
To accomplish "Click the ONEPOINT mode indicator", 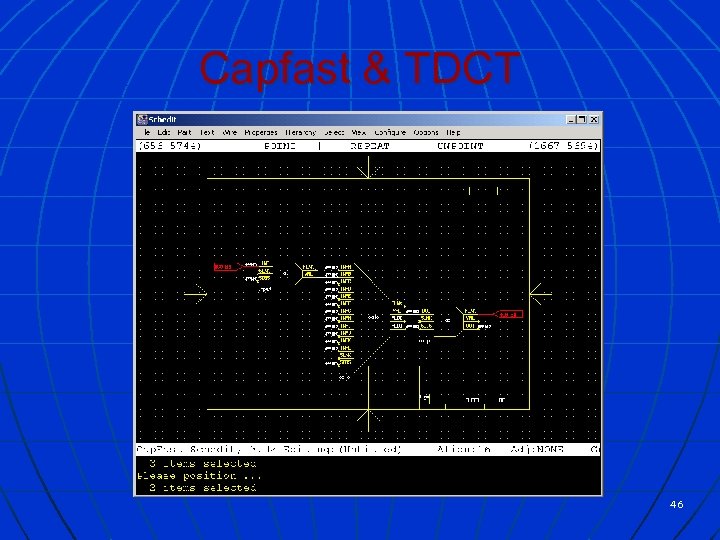I will 460,146.
